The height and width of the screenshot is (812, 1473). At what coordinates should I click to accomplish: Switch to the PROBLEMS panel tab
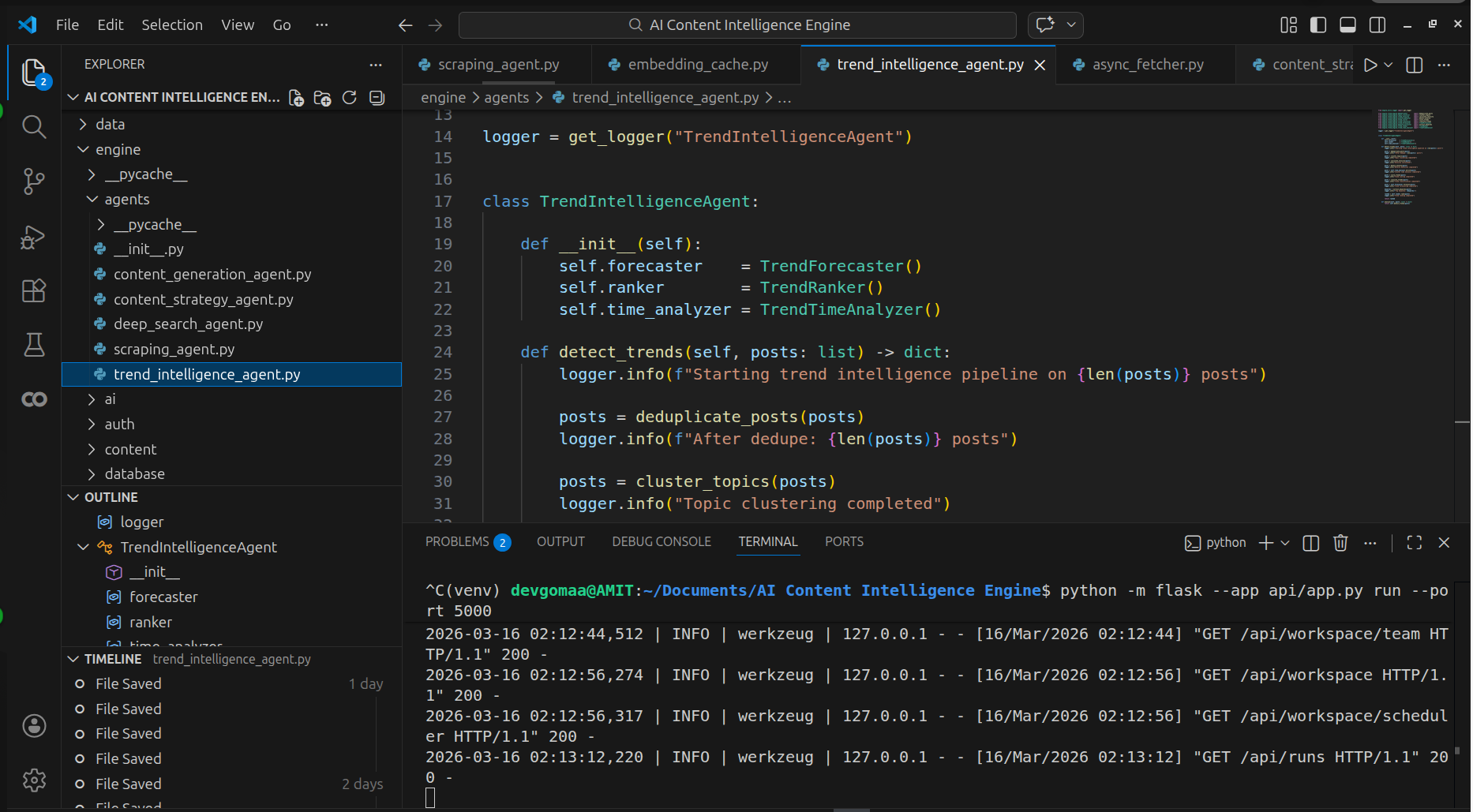point(457,542)
